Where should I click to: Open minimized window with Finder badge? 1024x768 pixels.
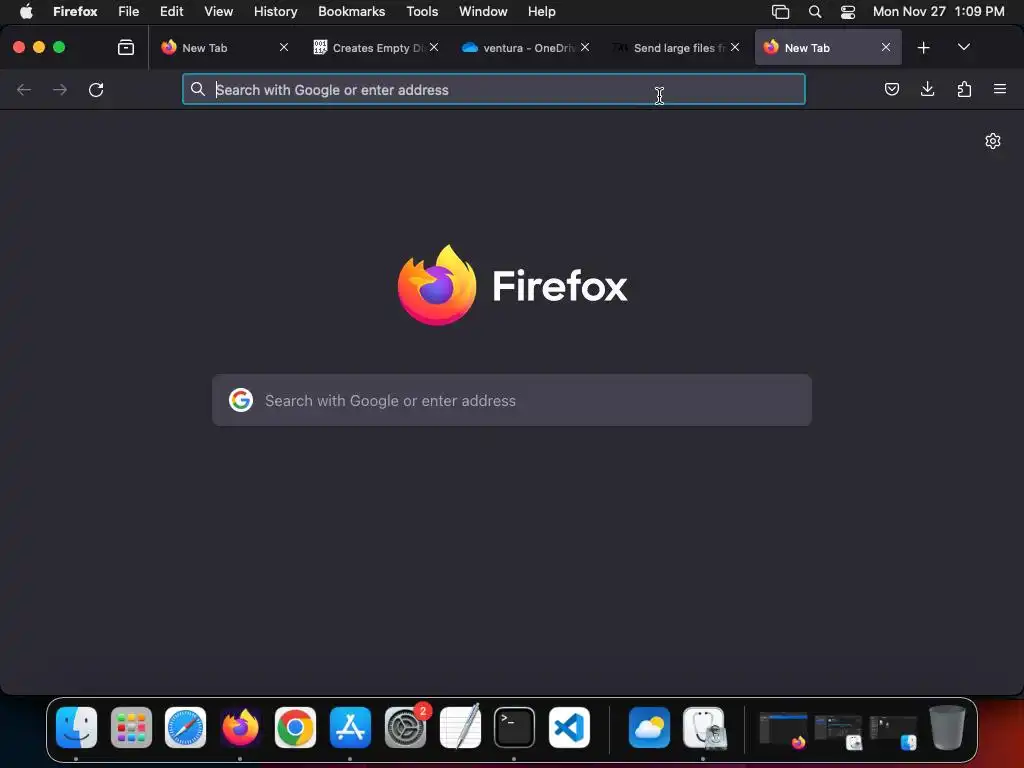pyautogui.click(x=893, y=731)
